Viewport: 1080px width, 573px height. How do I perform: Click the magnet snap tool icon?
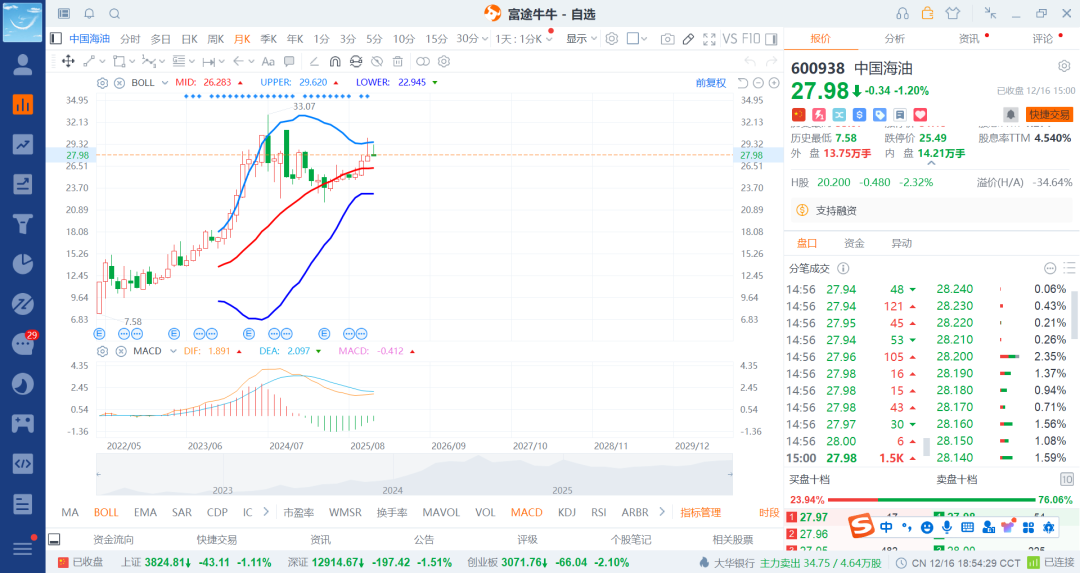click(x=335, y=61)
